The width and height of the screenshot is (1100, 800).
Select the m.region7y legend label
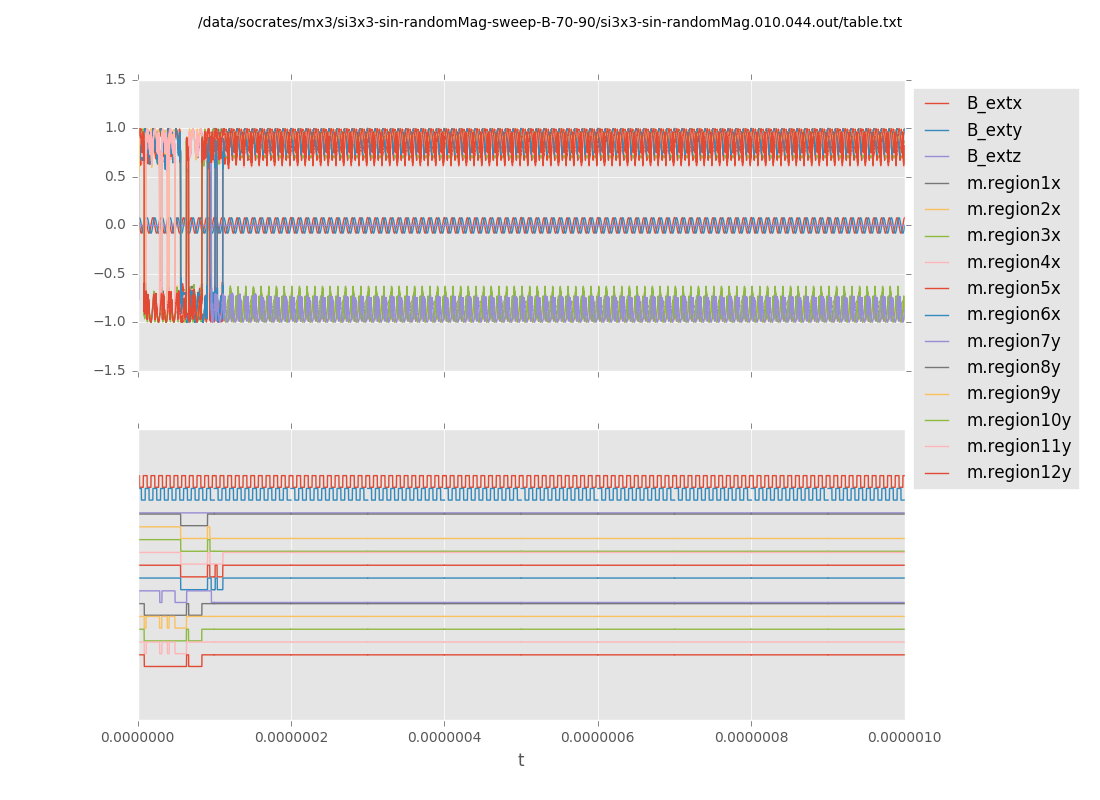point(1013,341)
